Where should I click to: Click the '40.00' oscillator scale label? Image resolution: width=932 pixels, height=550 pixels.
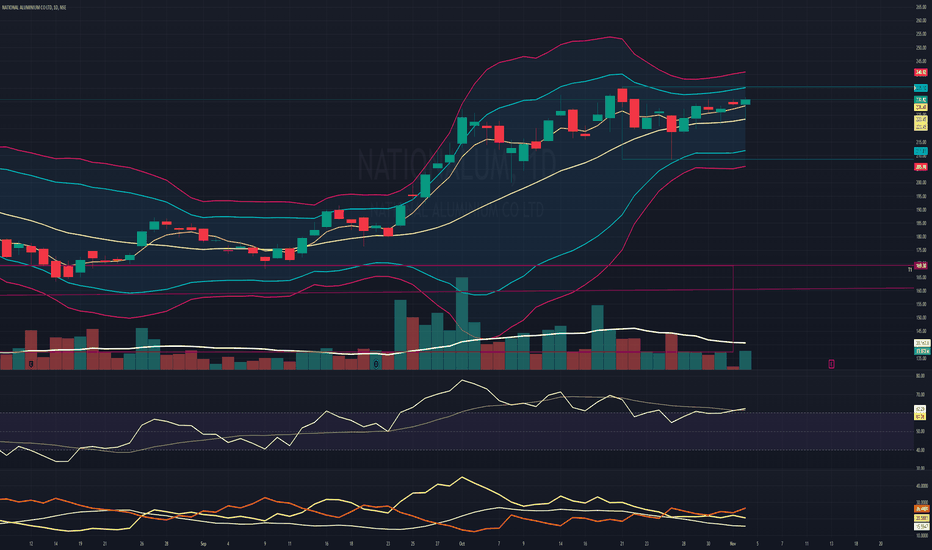(x=921, y=450)
